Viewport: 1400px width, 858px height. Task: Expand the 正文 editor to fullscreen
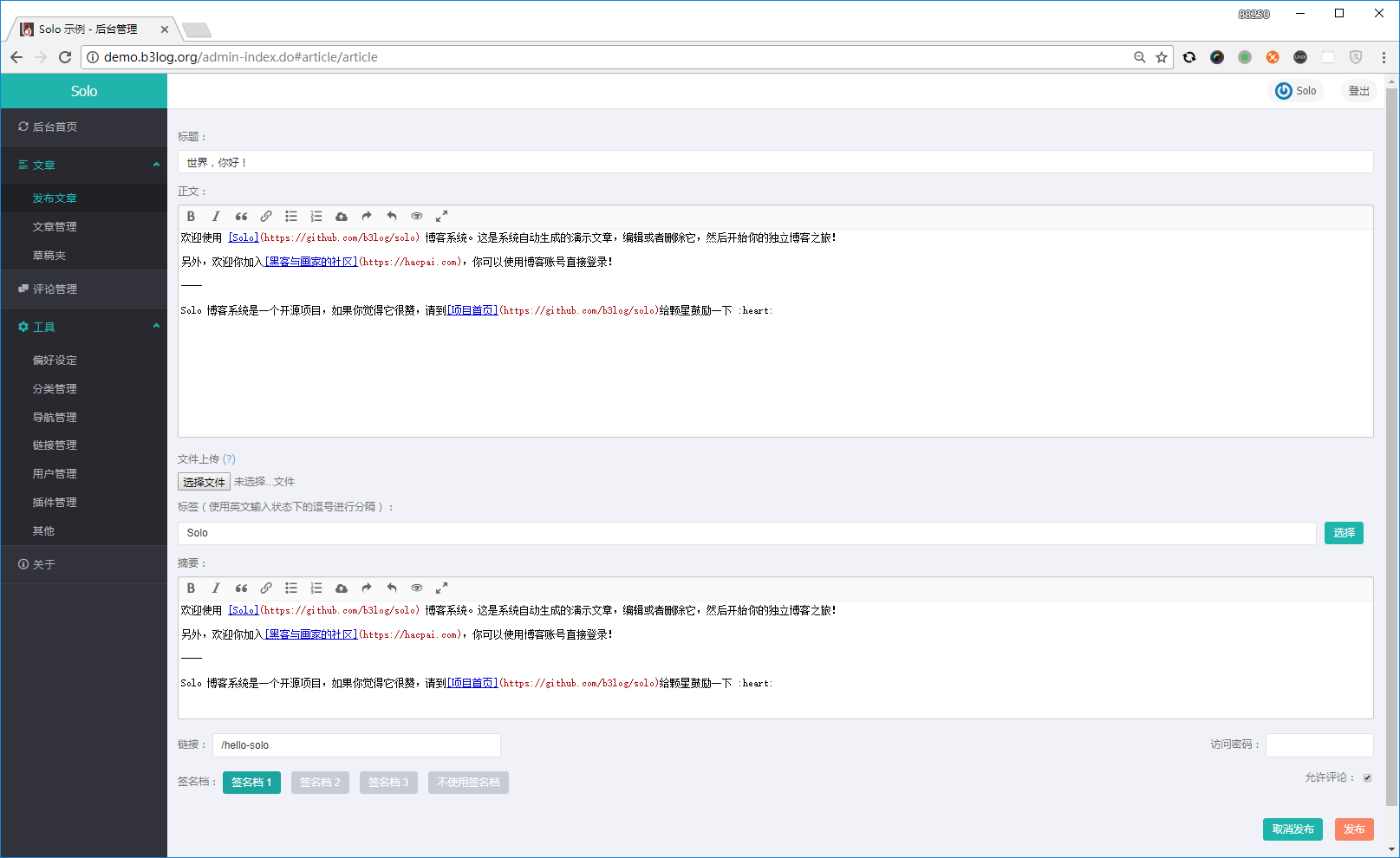click(x=441, y=217)
